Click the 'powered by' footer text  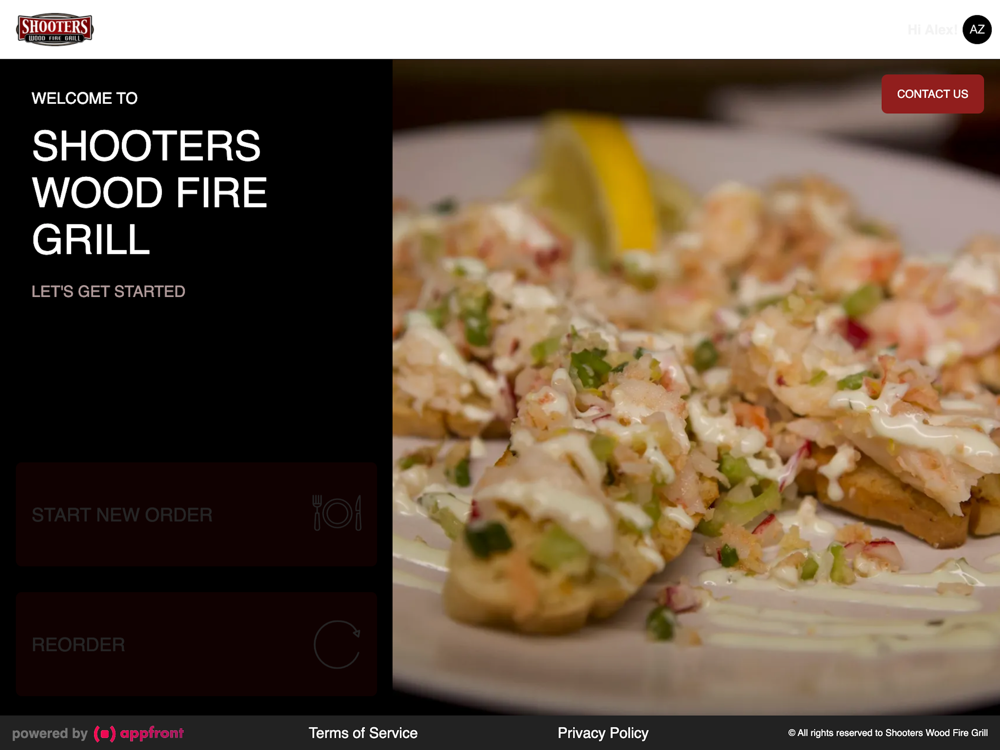pyautogui.click(x=50, y=733)
